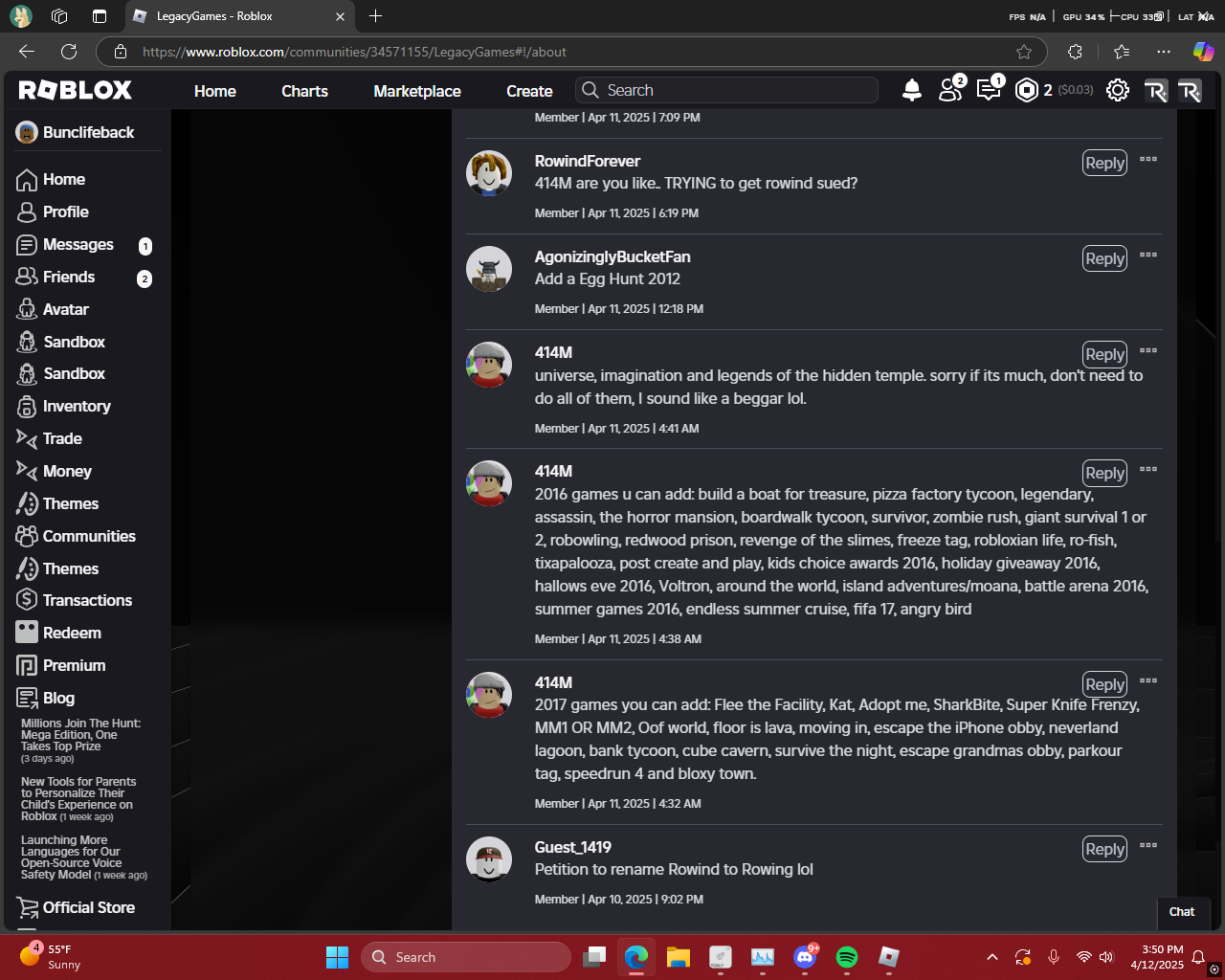
Task: Go to Profile in the sidebar
Action: click(x=65, y=212)
